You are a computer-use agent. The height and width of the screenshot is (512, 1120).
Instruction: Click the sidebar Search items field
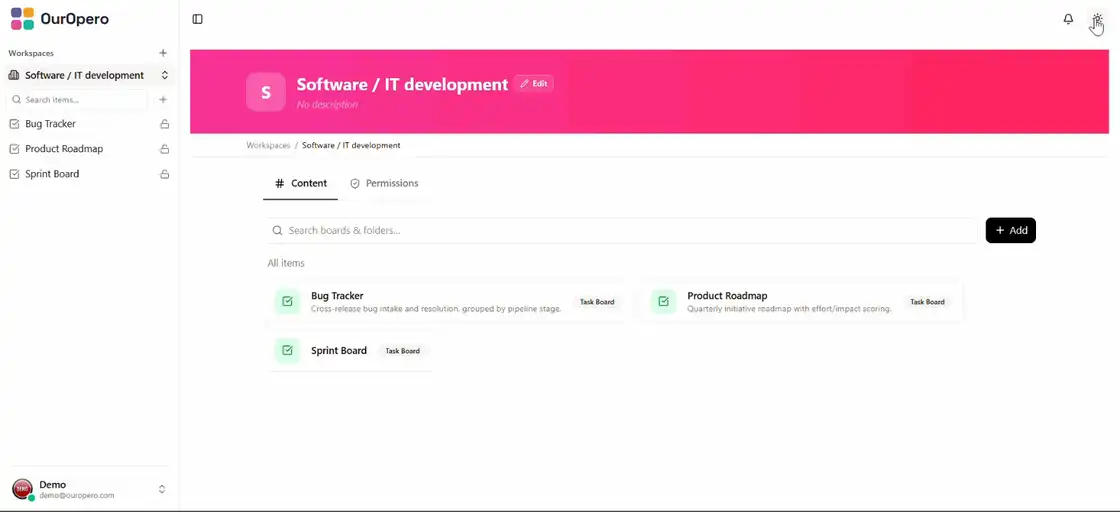[76, 100]
